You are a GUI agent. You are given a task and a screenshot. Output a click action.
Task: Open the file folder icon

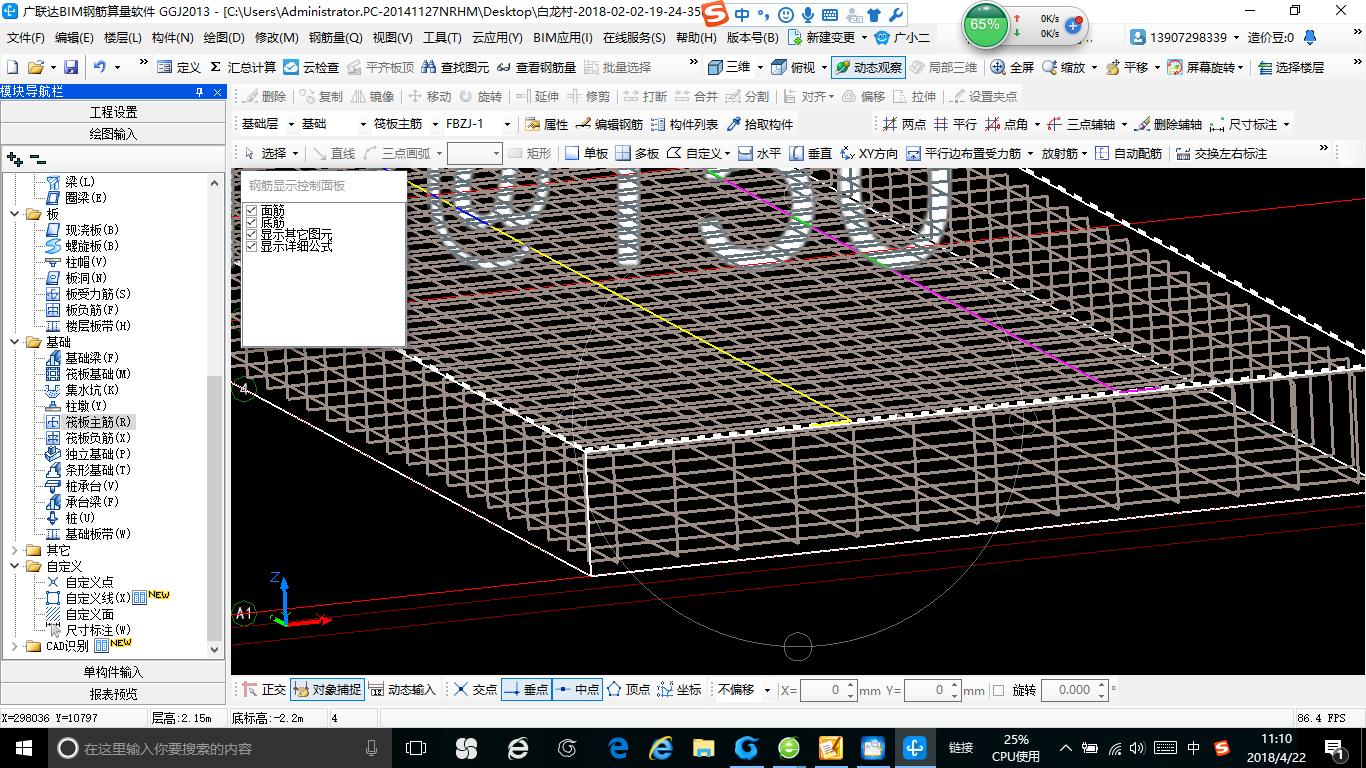click(35, 67)
